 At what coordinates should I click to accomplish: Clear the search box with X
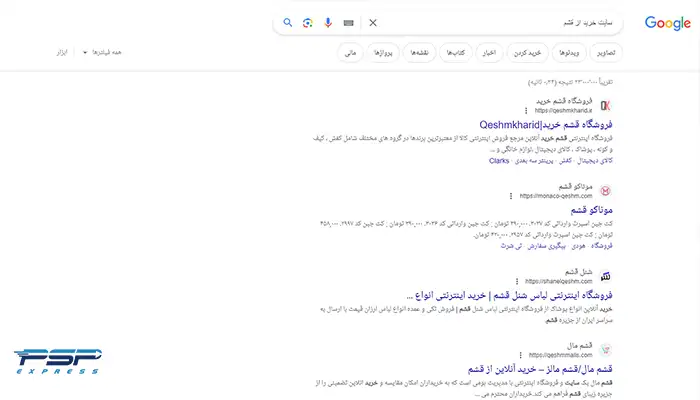pos(373,23)
